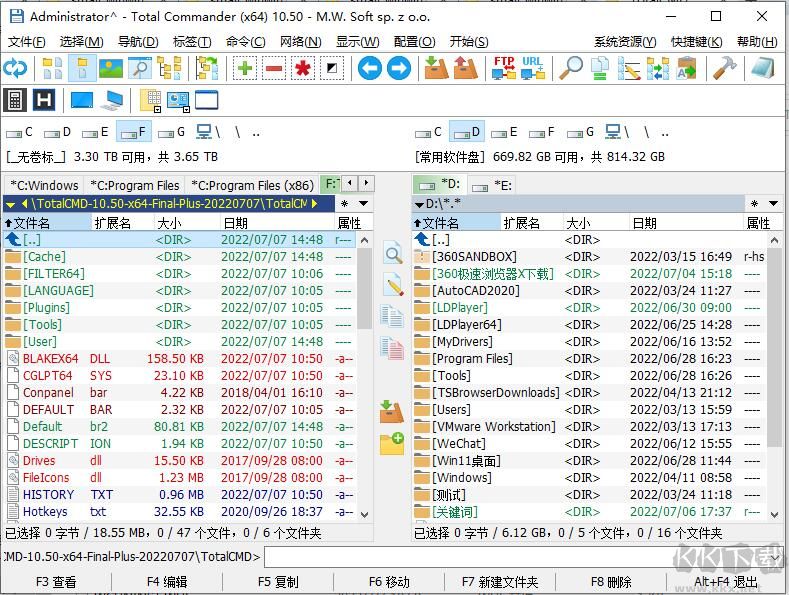Launch the calculator icon
Image resolution: width=789 pixels, height=595 pixels.
tap(15, 100)
